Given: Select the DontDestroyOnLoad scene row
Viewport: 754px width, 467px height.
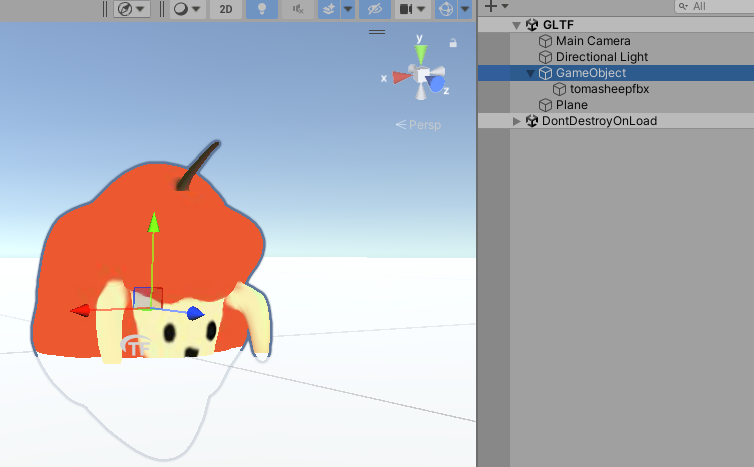Looking at the screenshot, I should tap(616, 121).
